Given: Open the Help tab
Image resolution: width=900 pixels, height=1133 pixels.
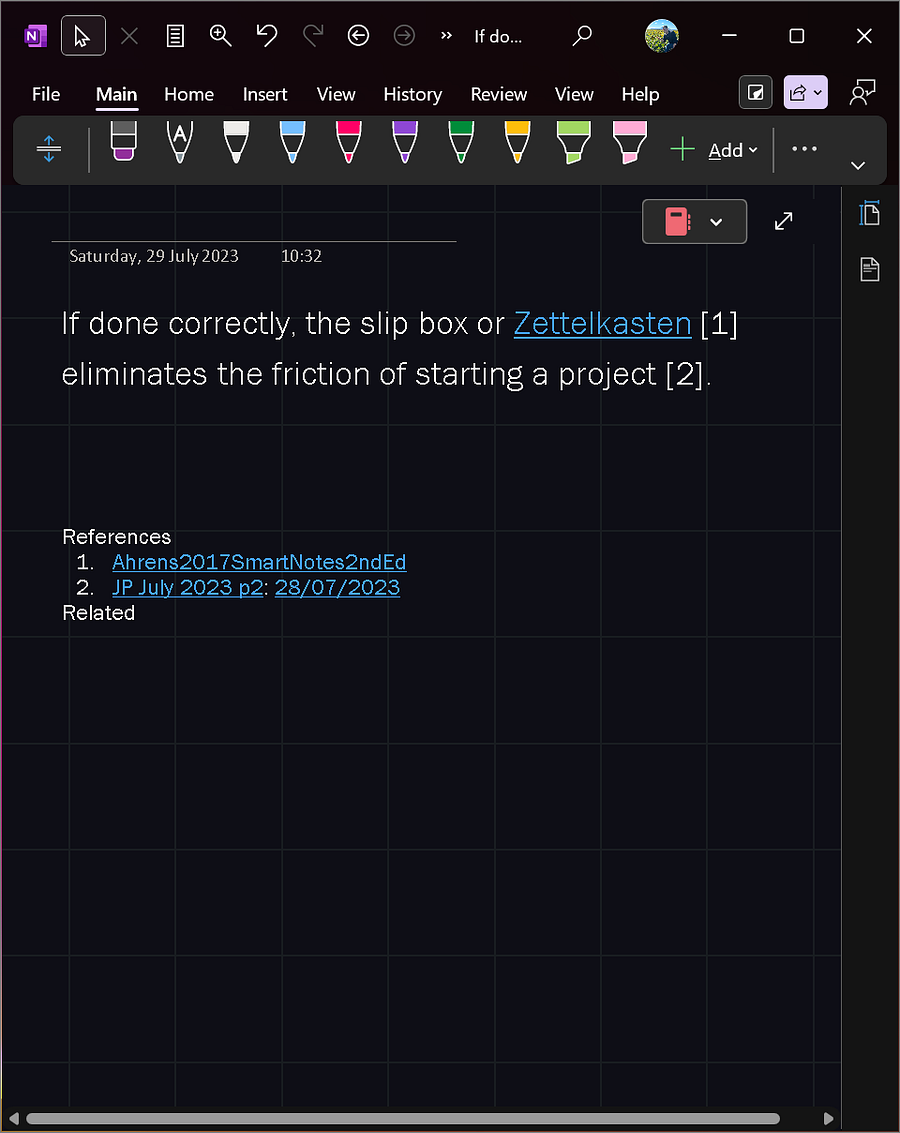Looking at the screenshot, I should pos(640,95).
